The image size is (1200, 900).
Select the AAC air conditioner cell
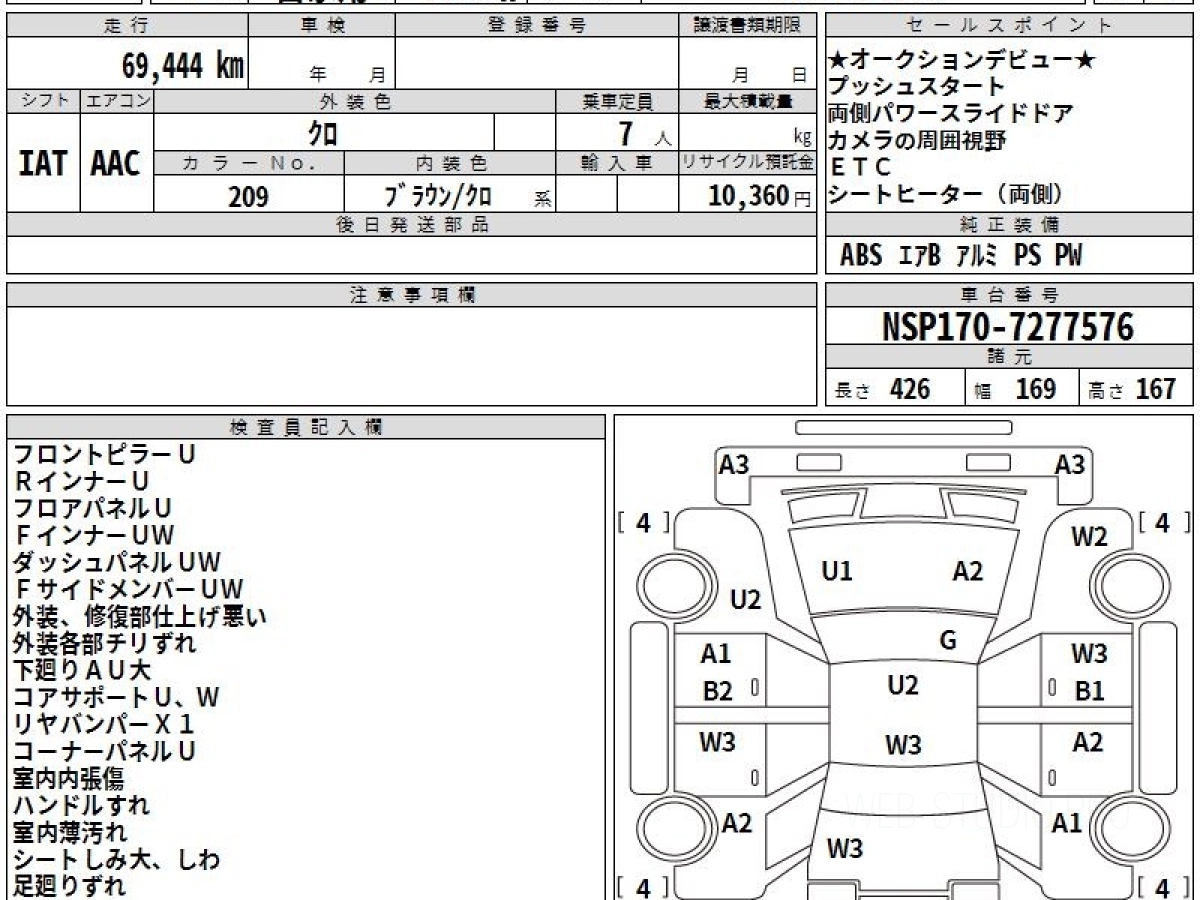tap(116, 163)
